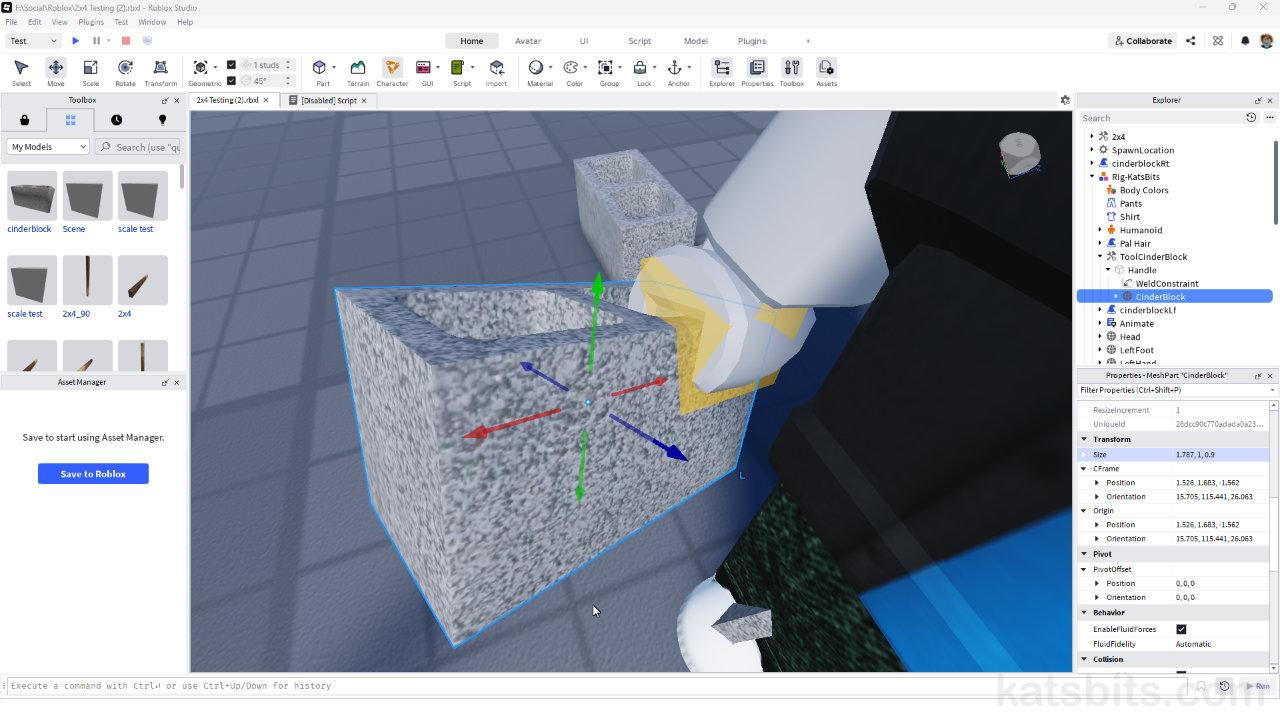
Task: Click the Size value 1.787, 1, 0.9
Action: [x=1196, y=455]
